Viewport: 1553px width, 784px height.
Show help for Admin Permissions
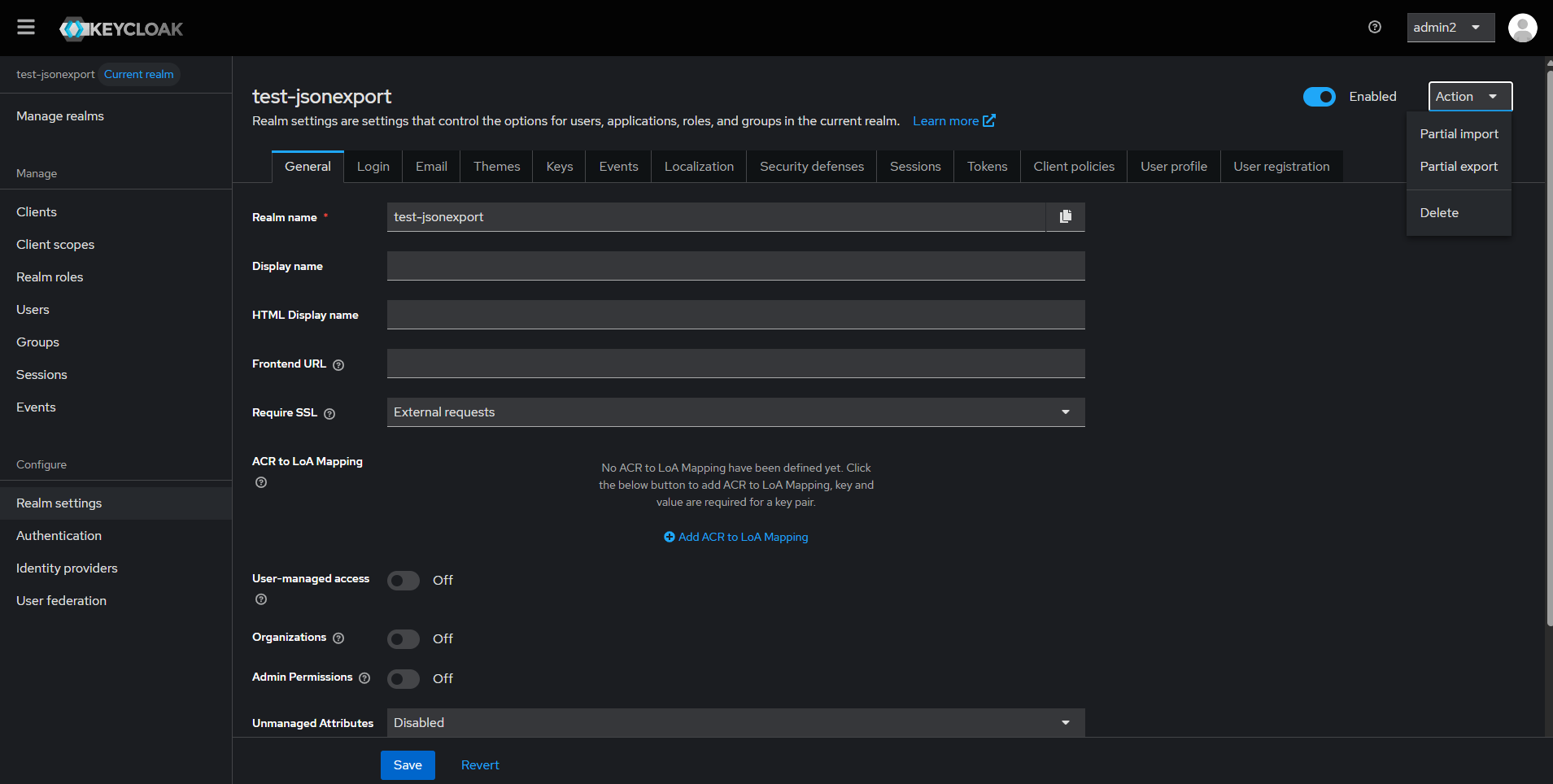pyautogui.click(x=364, y=678)
